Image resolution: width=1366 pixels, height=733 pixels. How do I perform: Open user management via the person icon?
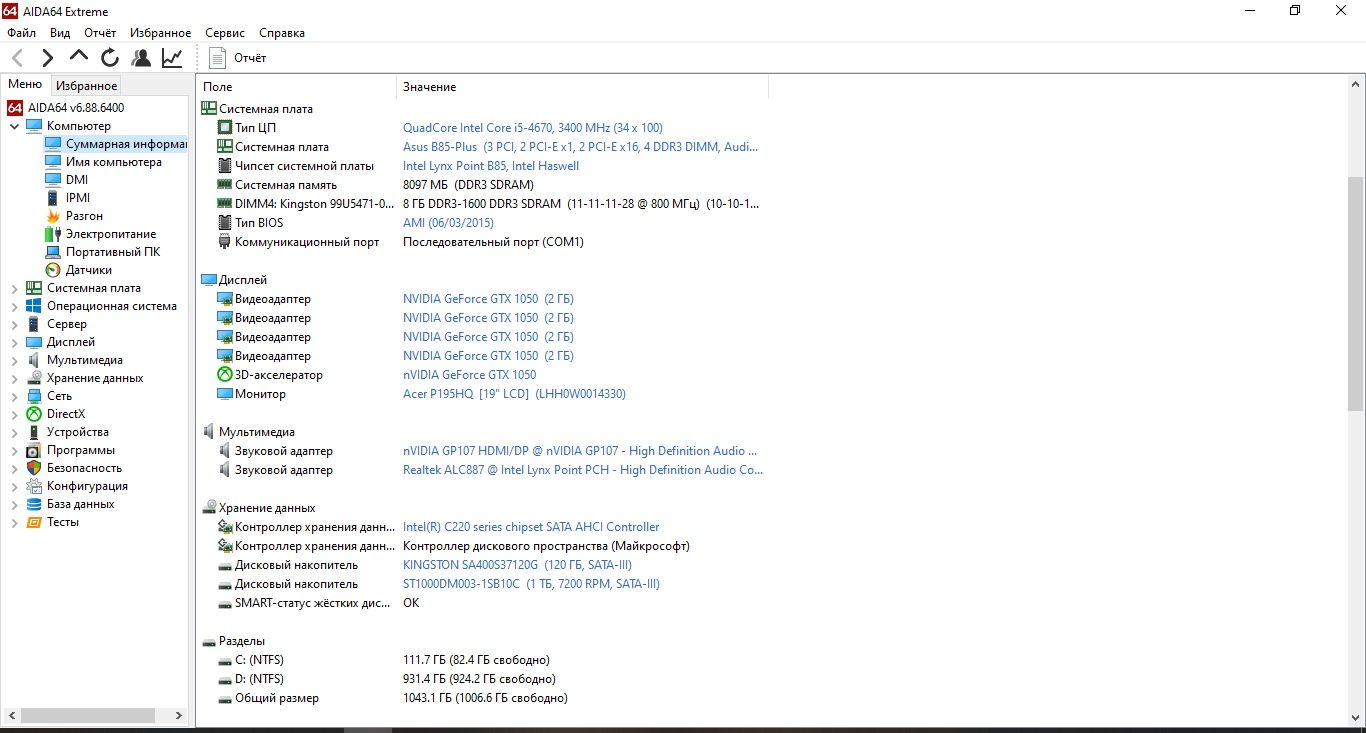(141, 58)
